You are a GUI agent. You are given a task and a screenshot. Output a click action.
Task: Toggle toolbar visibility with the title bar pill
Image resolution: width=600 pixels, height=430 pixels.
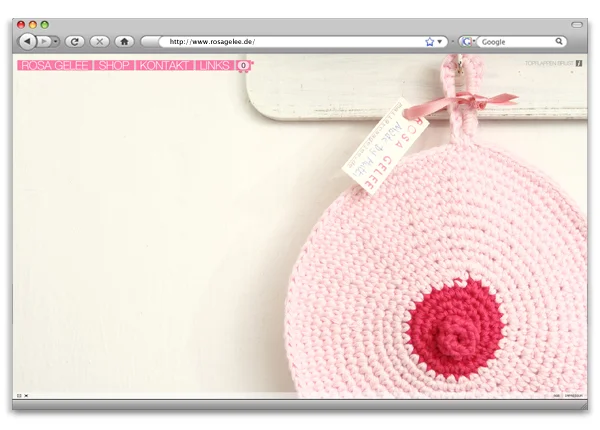coord(577,23)
